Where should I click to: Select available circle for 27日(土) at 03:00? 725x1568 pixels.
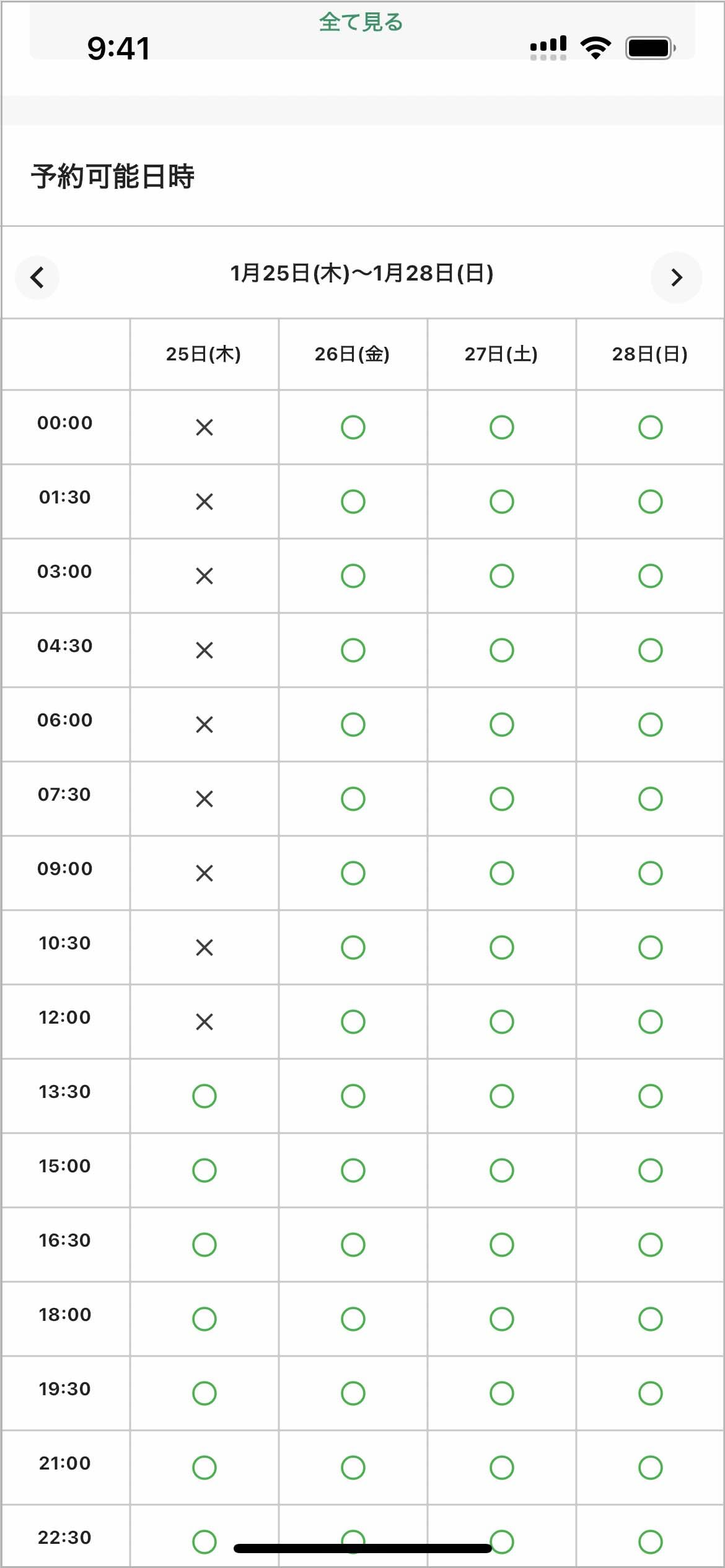(502, 576)
